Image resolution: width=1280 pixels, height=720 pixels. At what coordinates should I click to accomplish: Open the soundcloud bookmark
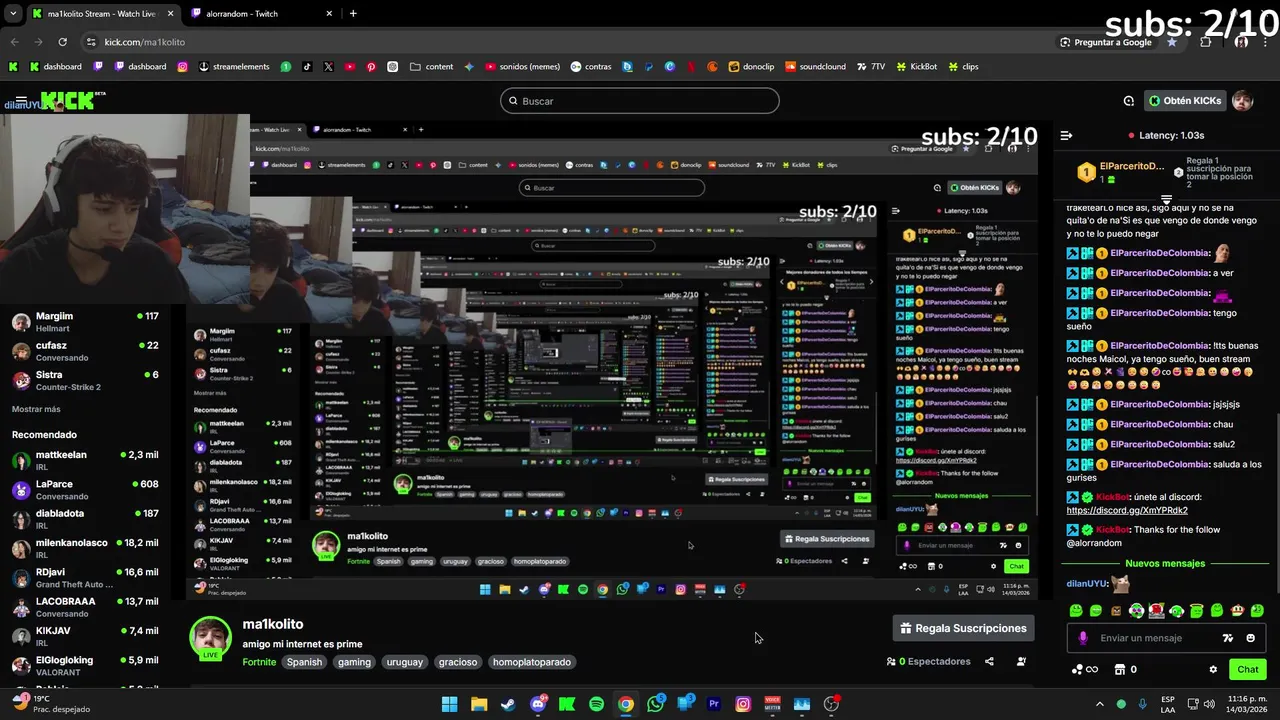coord(815,67)
